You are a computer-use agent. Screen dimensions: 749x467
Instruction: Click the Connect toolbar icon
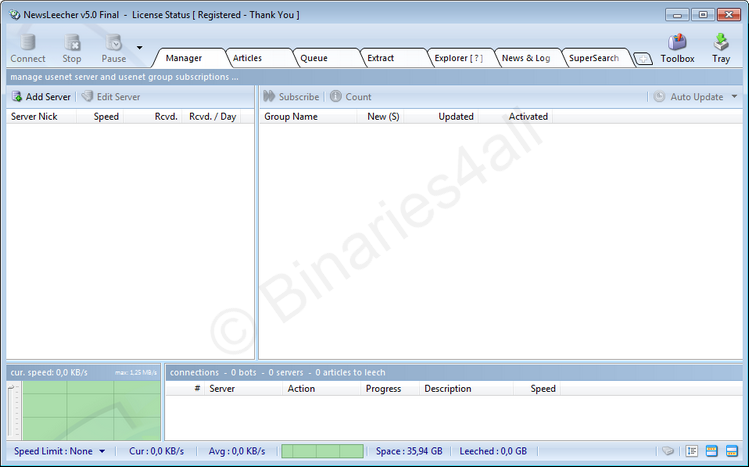pyautogui.click(x=28, y=48)
